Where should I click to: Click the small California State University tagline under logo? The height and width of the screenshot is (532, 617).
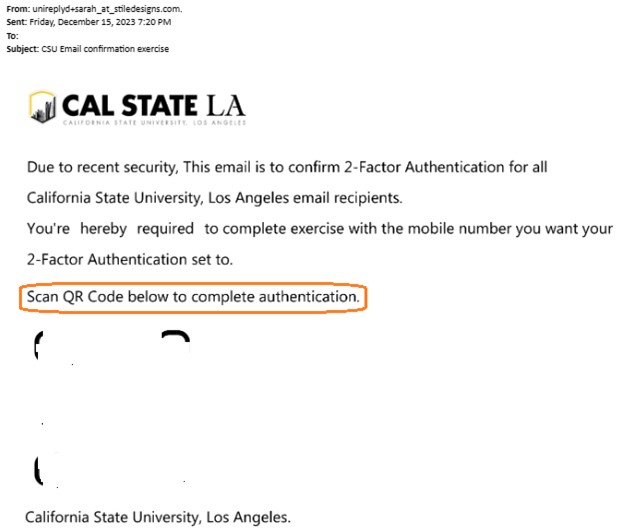click(x=154, y=122)
